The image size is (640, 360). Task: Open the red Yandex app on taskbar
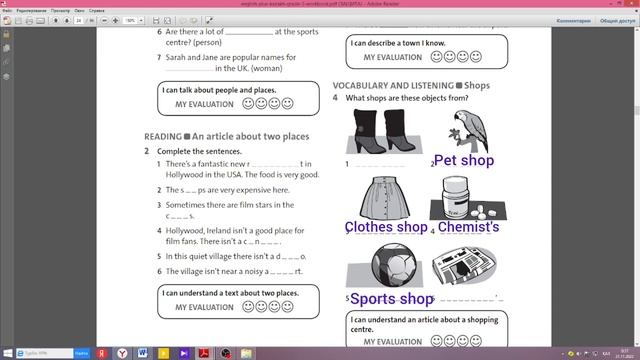pyautogui.click(x=102, y=353)
